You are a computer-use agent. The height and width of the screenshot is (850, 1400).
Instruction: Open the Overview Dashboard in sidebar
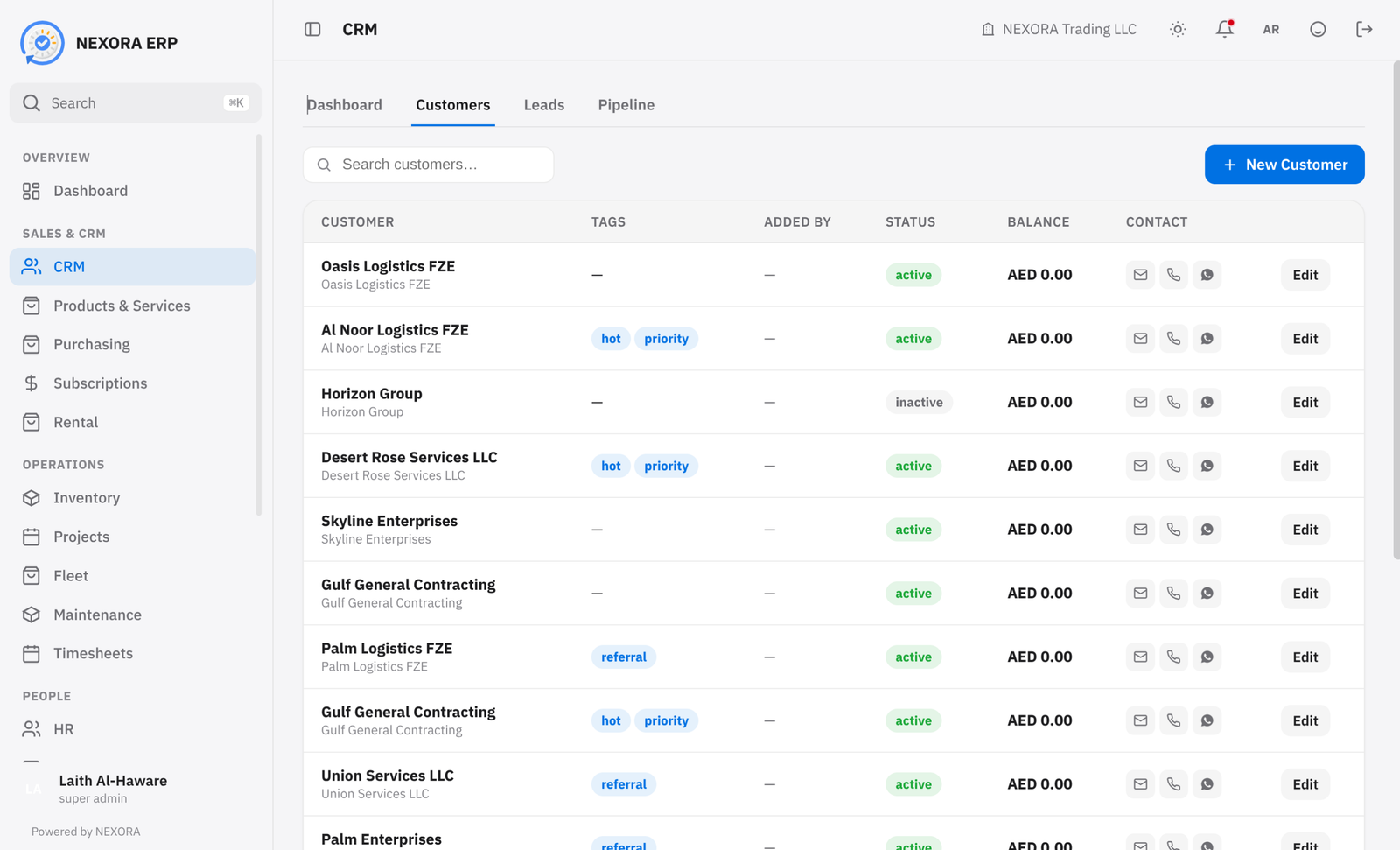[133, 191]
